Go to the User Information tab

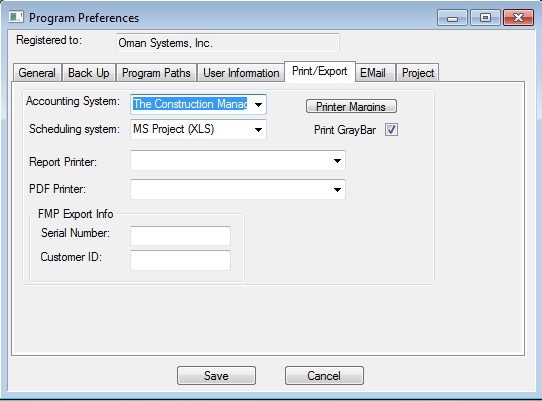[x=241, y=73]
